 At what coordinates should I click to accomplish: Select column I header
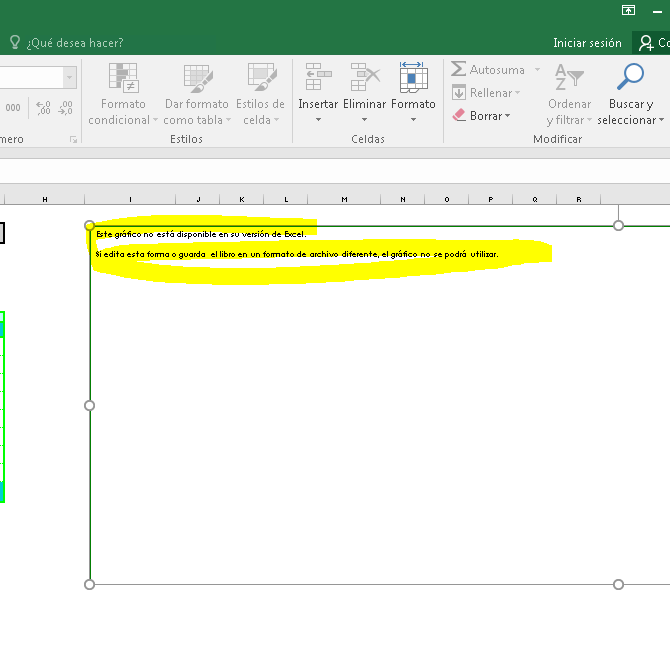coord(130,199)
